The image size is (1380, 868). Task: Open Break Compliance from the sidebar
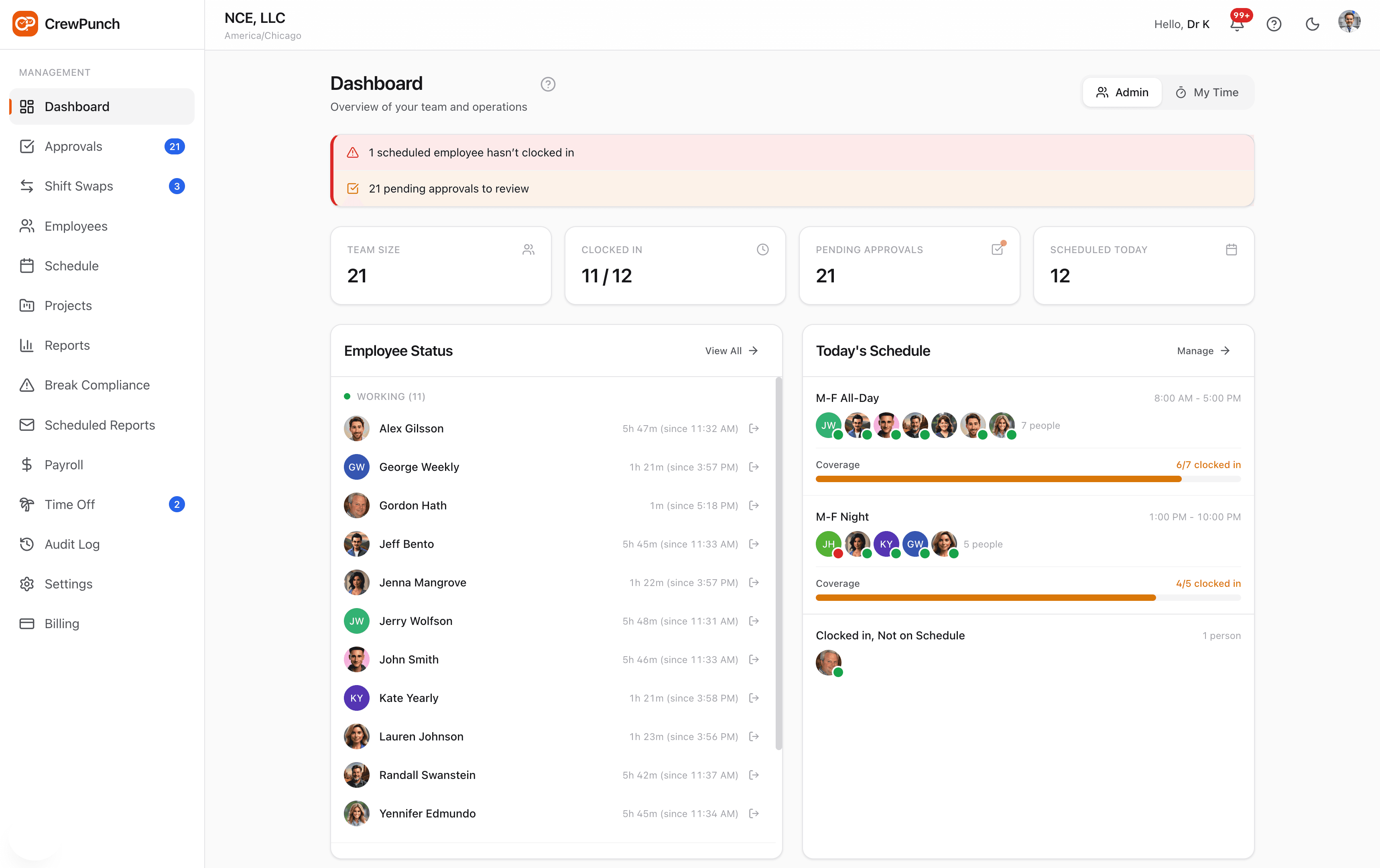tap(97, 384)
